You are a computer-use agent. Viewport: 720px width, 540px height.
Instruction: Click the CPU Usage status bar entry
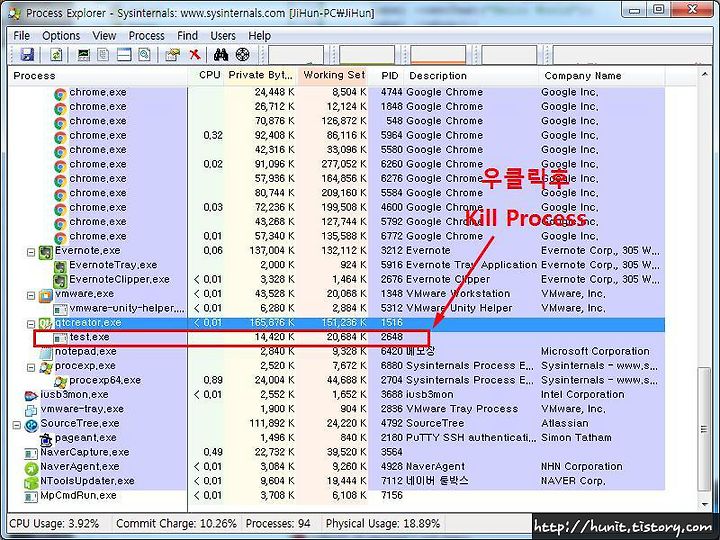click(x=54, y=524)
